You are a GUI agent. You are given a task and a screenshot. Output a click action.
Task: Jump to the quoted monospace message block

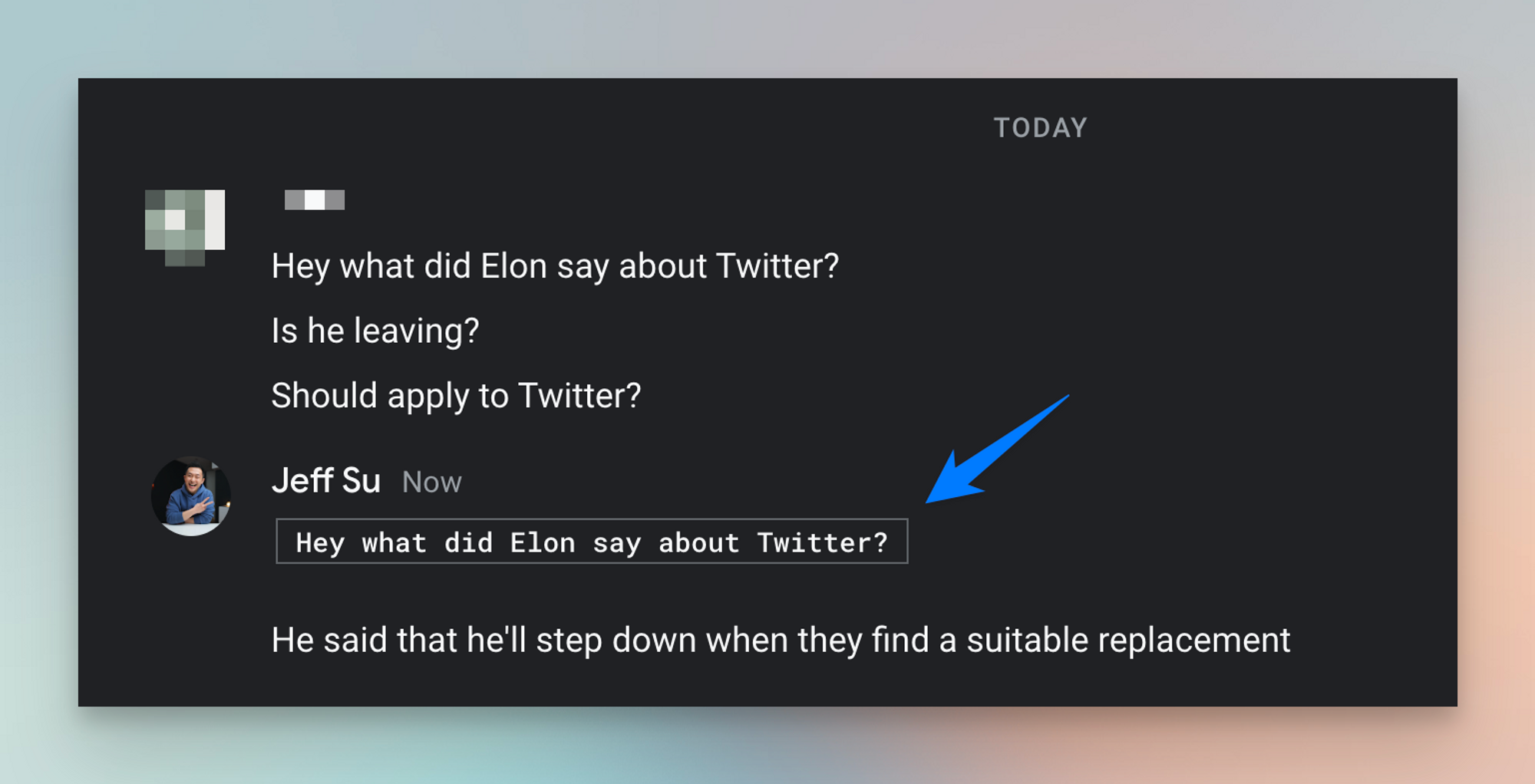click(x=592, y=542)
